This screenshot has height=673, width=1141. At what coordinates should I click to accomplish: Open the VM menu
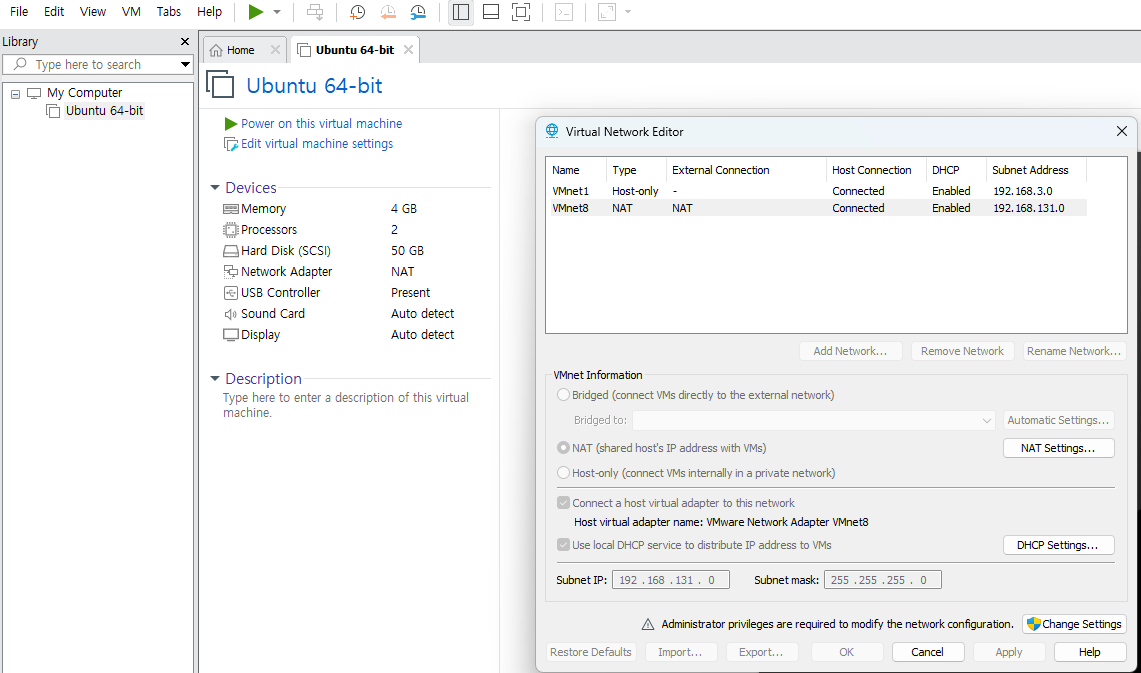tap(132, 12)
